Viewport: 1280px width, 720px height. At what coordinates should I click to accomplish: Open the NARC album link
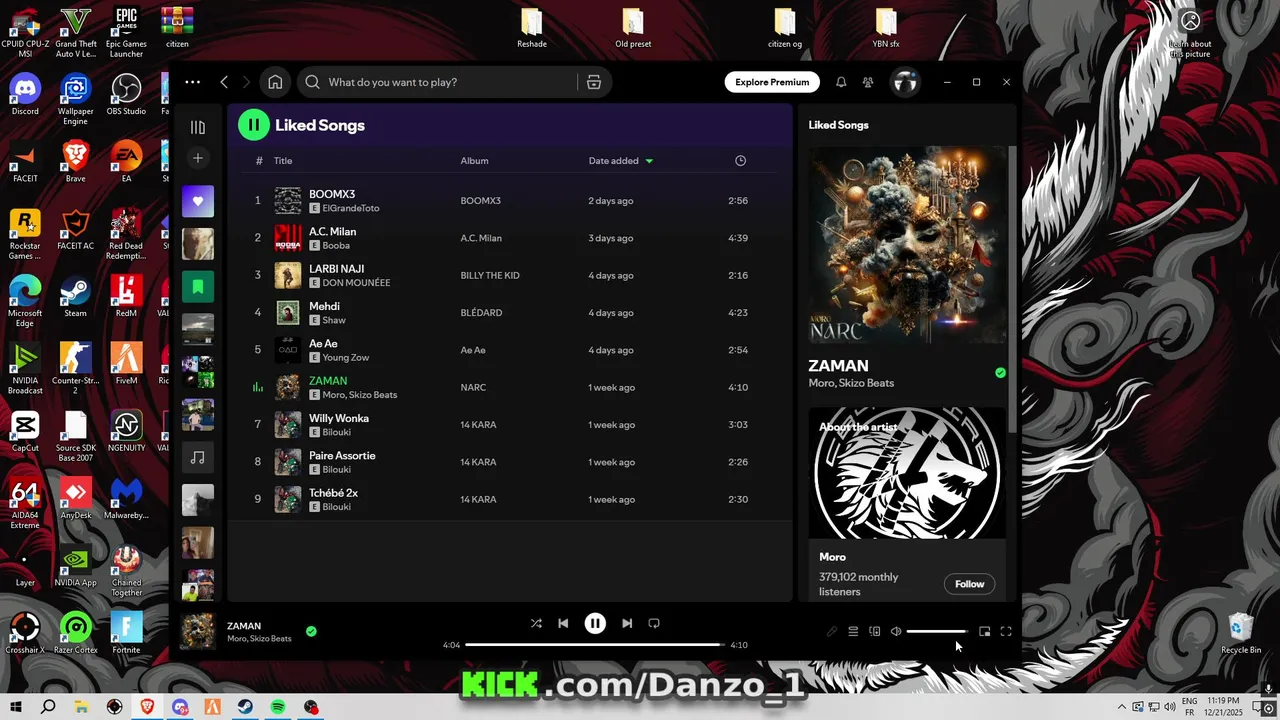click(473, 387)
